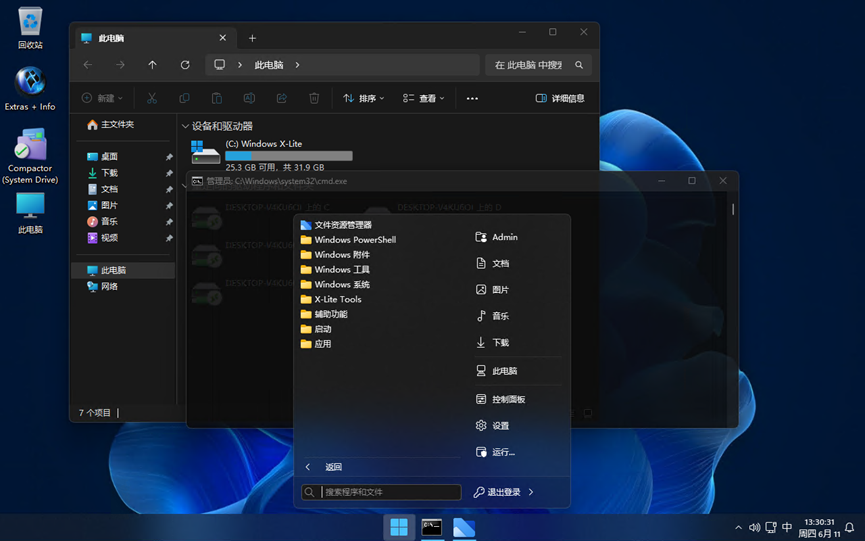Screen dimensions: 865x541
Task: Go forward in File Explorer
Action: tap(120, 65)
